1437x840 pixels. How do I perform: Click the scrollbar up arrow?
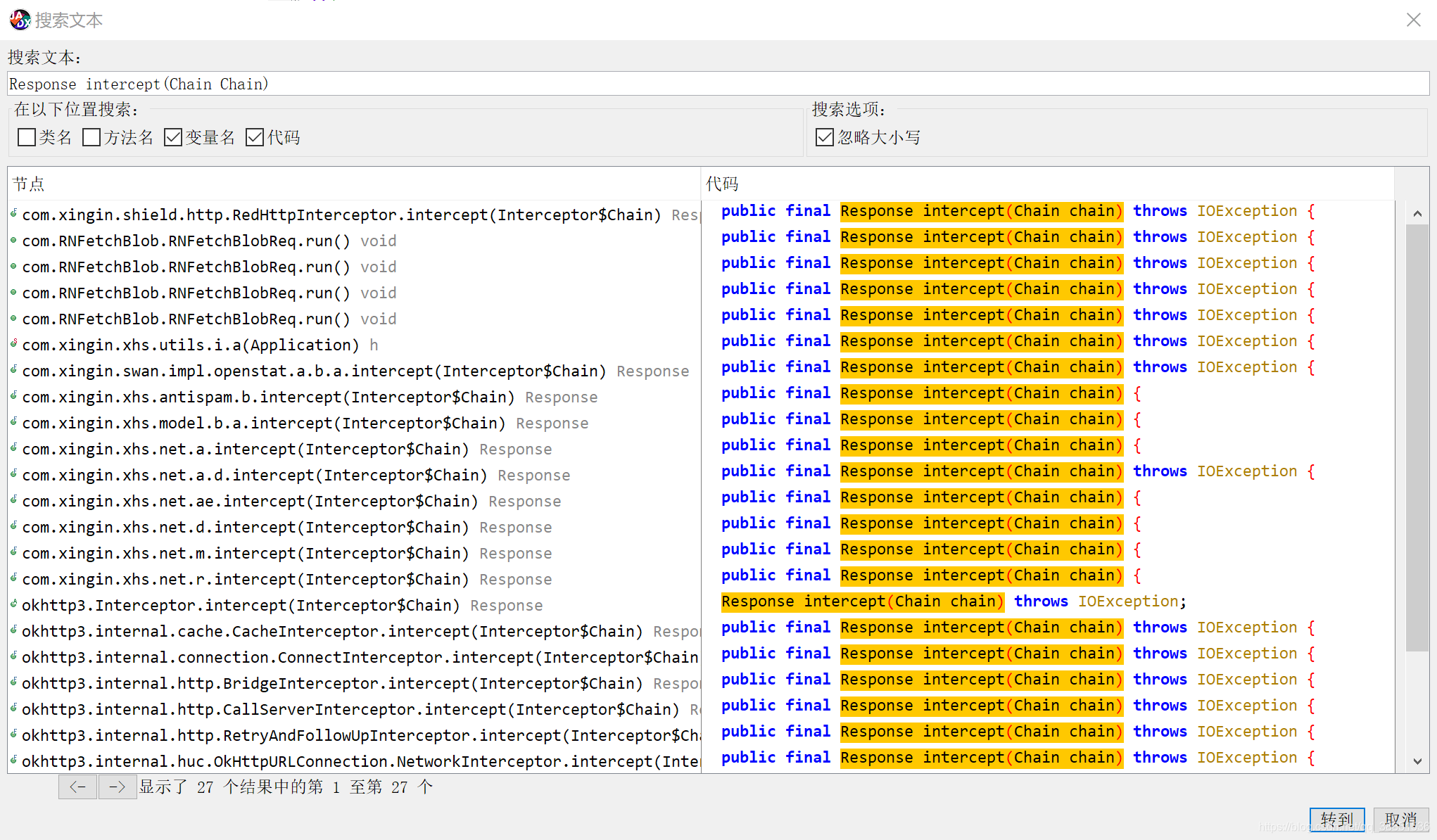click(1417, 213)
